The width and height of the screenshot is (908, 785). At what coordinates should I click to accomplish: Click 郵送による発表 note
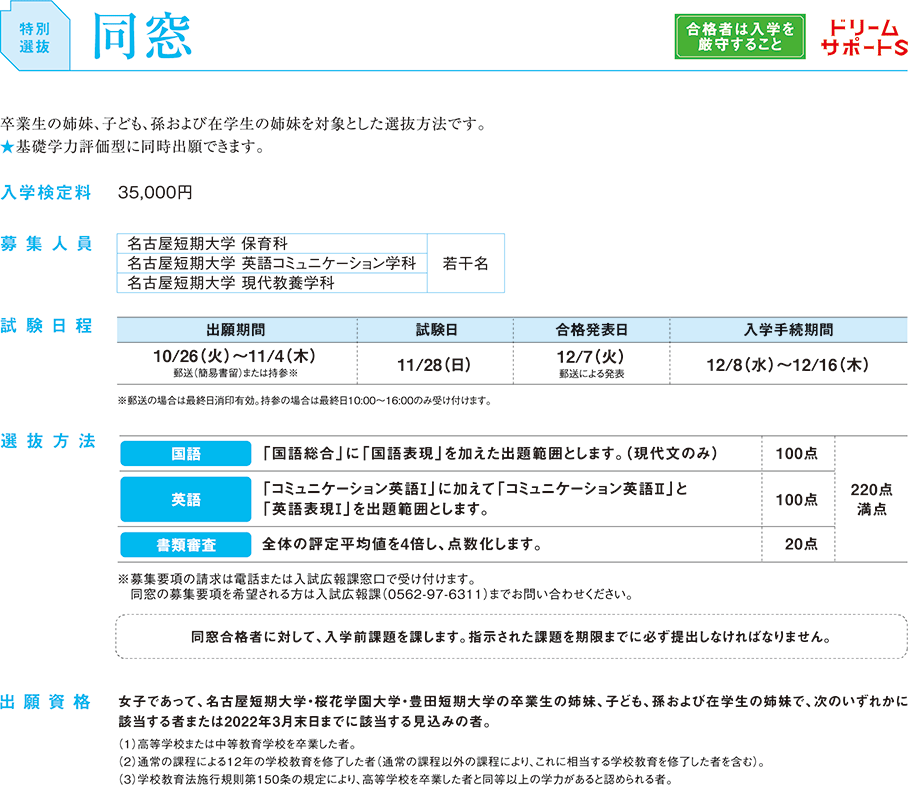point(591,374)
